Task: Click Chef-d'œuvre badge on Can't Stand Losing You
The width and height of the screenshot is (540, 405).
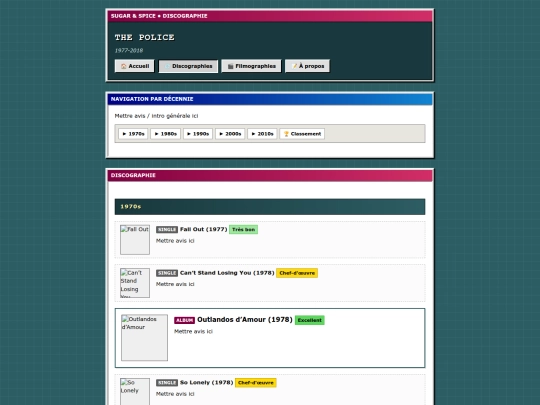Action: (297, 273)
